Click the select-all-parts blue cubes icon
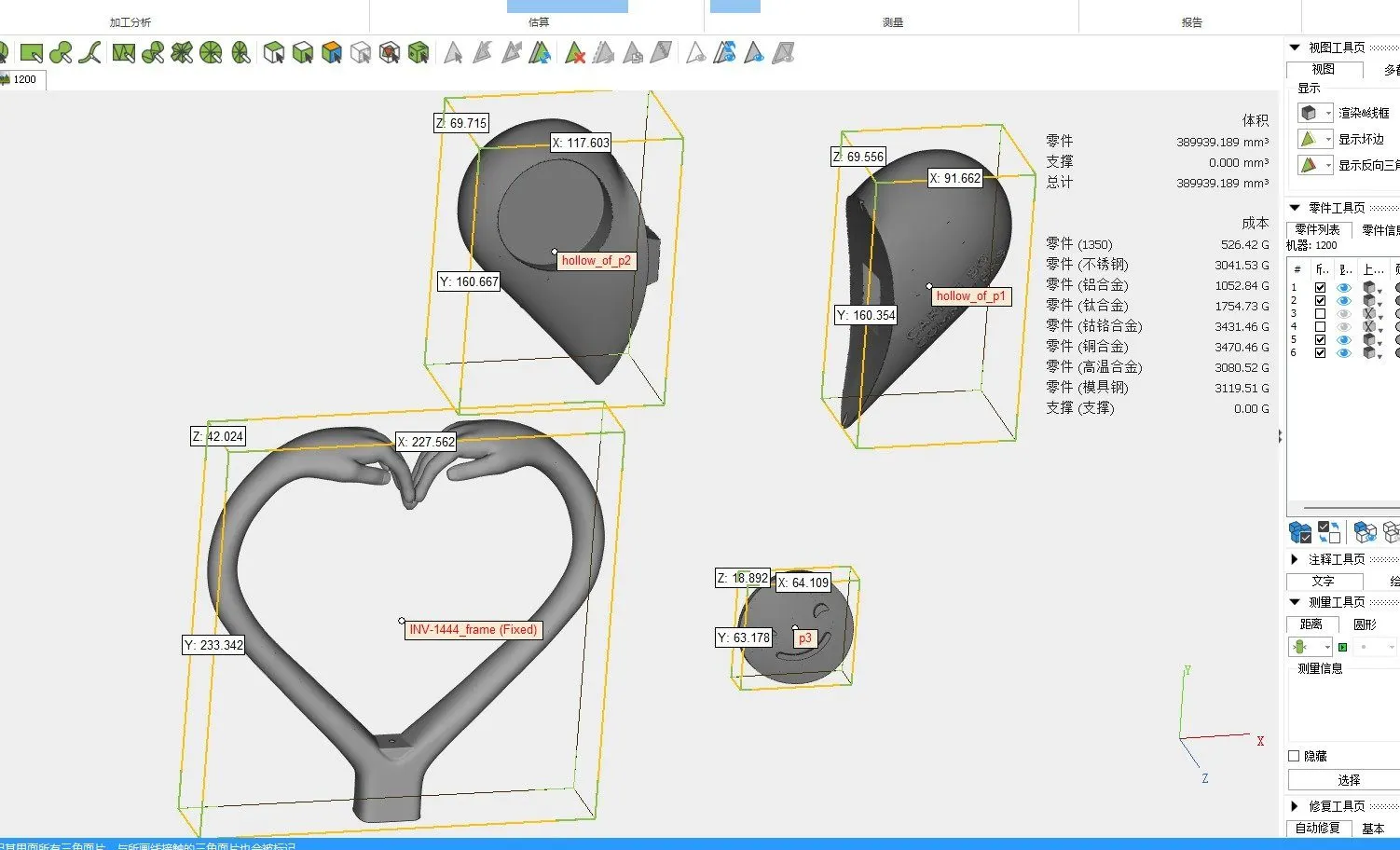 click(x=1300, y=532)
